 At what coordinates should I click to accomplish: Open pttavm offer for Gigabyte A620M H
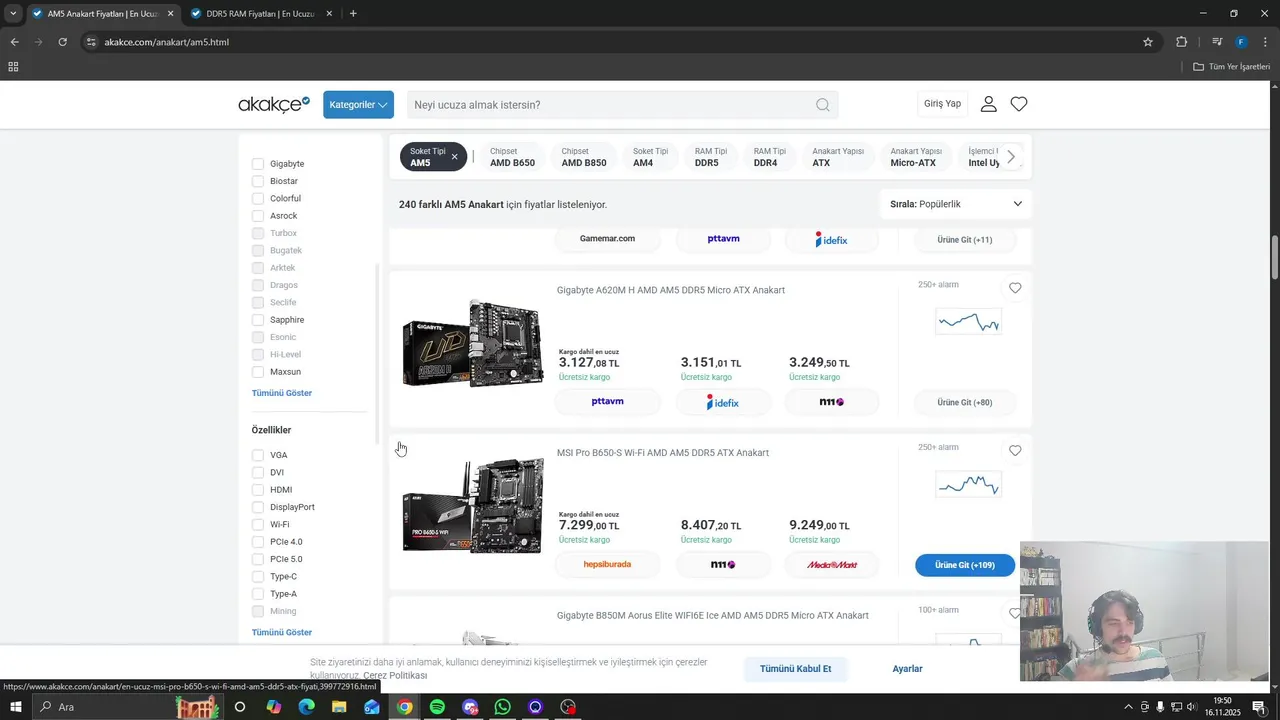pos(607,401)
